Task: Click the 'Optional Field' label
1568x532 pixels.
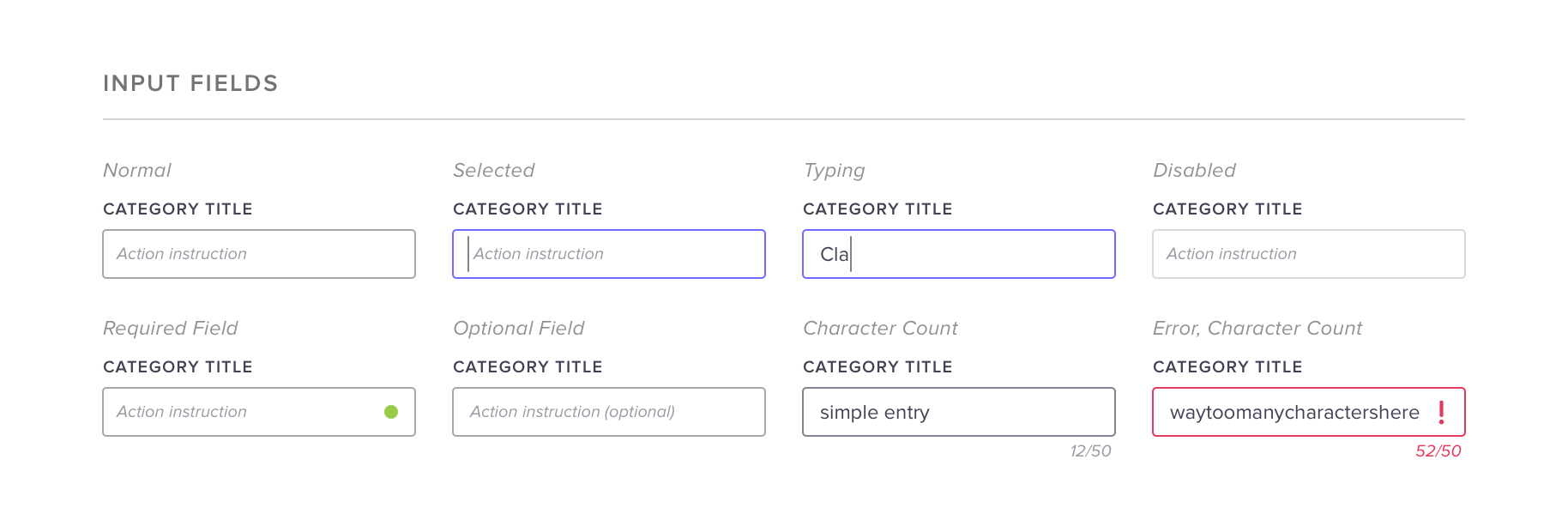Action: coord(518,328)
